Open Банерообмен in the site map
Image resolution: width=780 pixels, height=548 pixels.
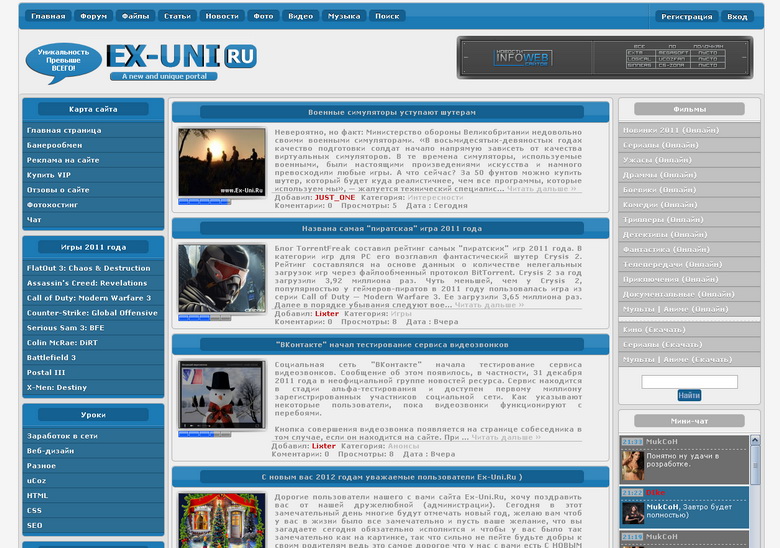[x=93, y=145]
